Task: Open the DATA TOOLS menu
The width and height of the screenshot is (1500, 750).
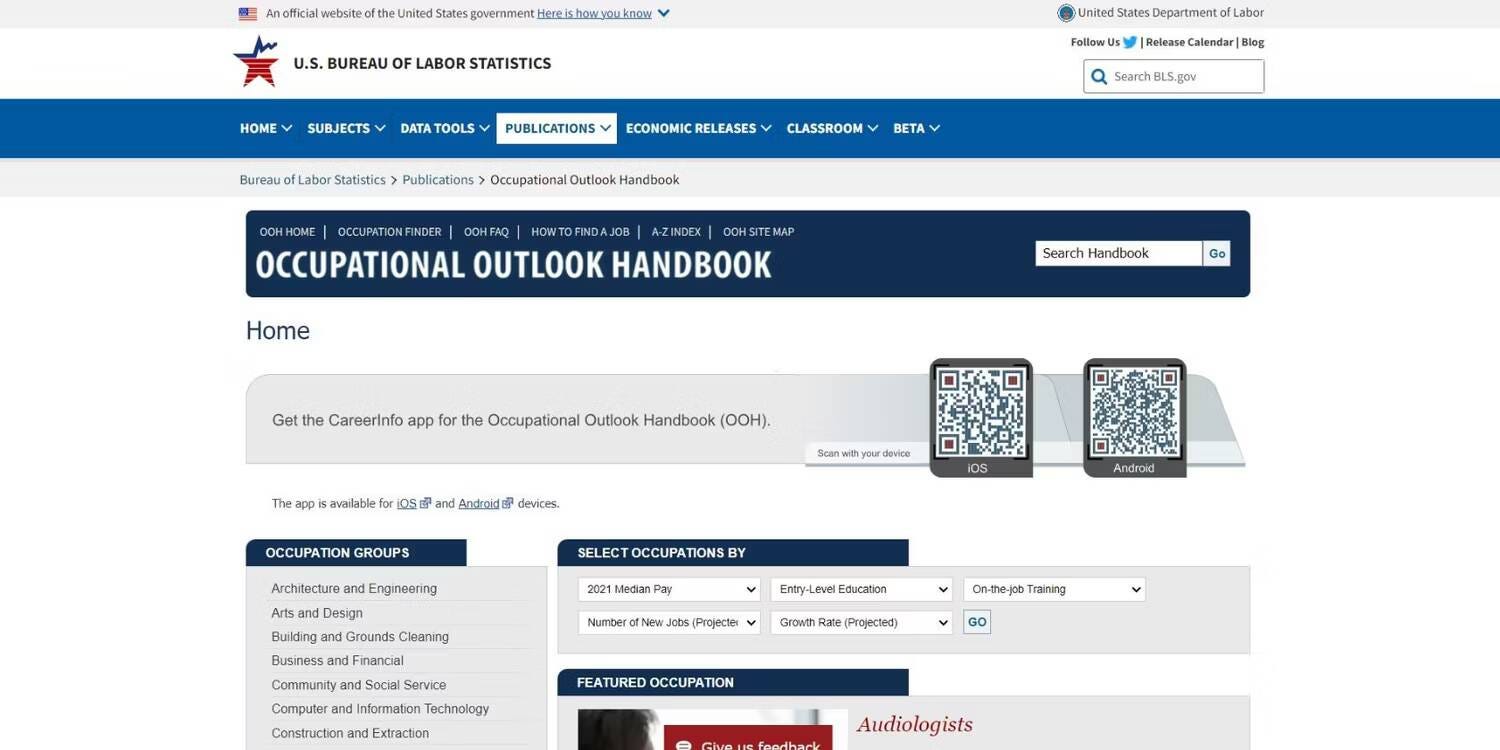Action: click(445, 128)
